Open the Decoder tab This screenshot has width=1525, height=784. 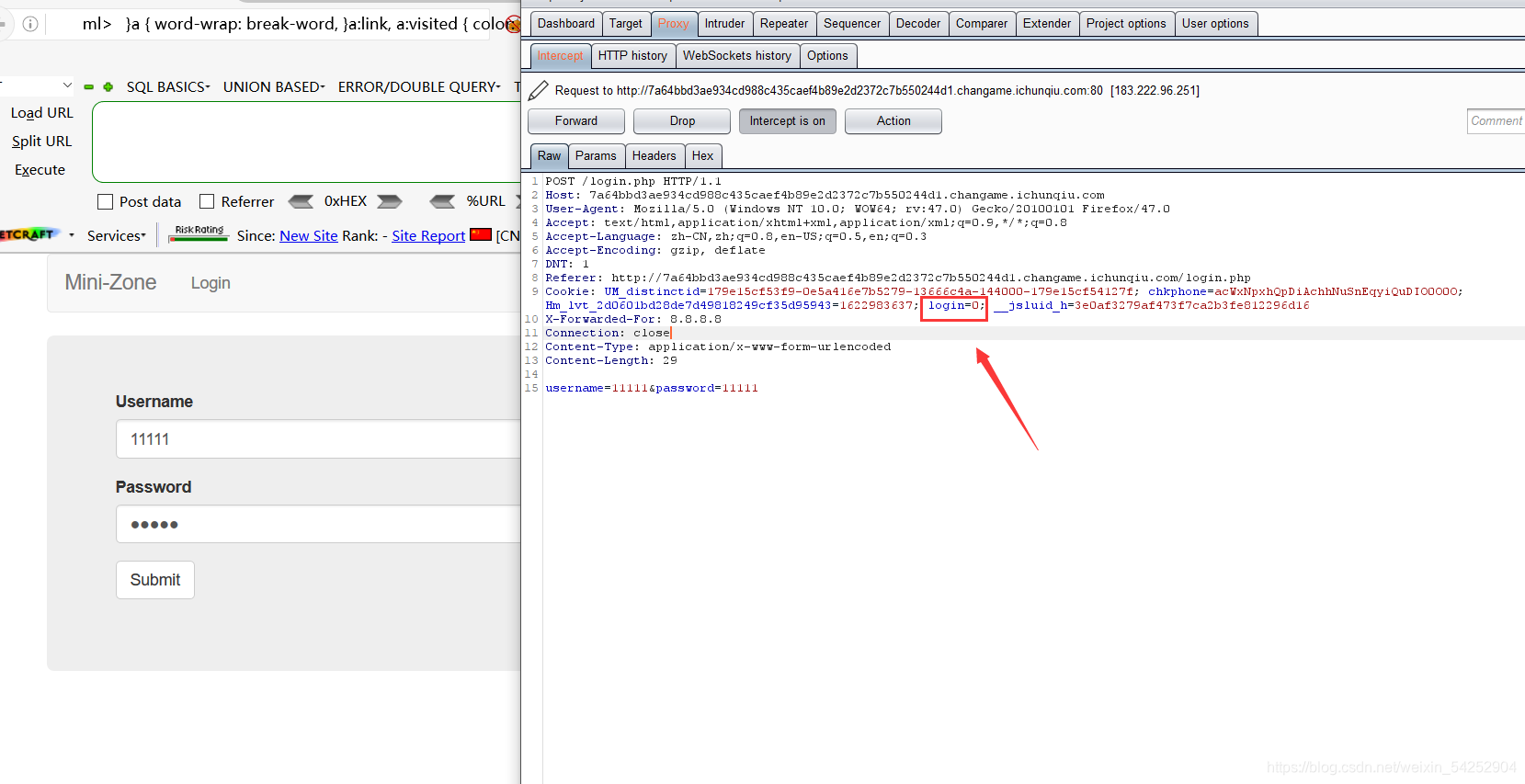tap(918, 24)
